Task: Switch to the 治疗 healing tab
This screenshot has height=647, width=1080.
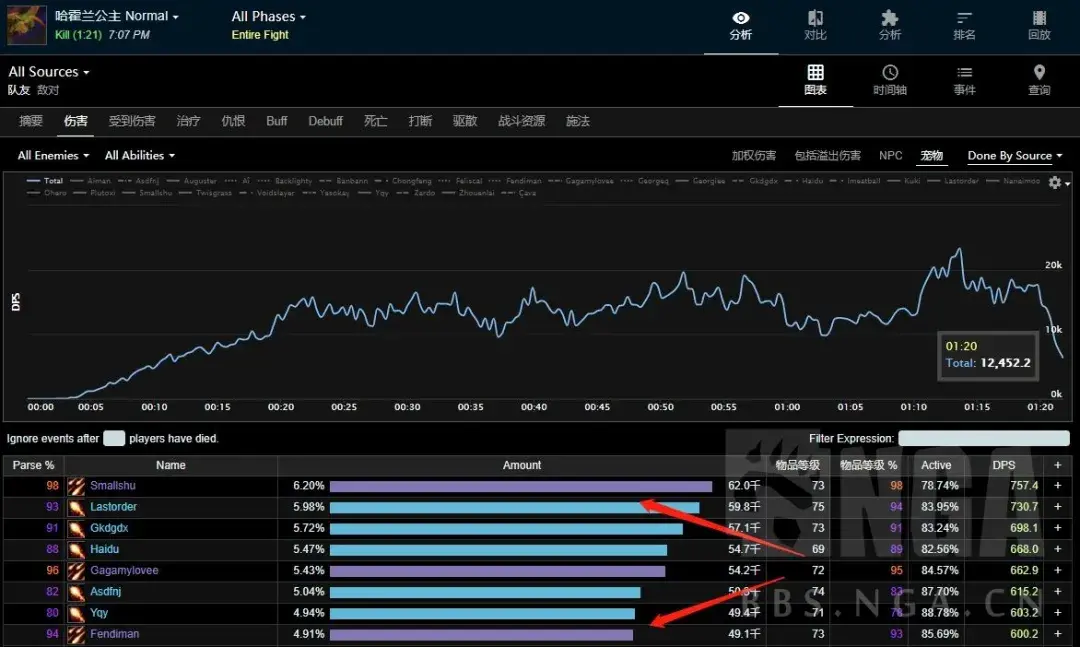Action: click(x=188, y=121)
